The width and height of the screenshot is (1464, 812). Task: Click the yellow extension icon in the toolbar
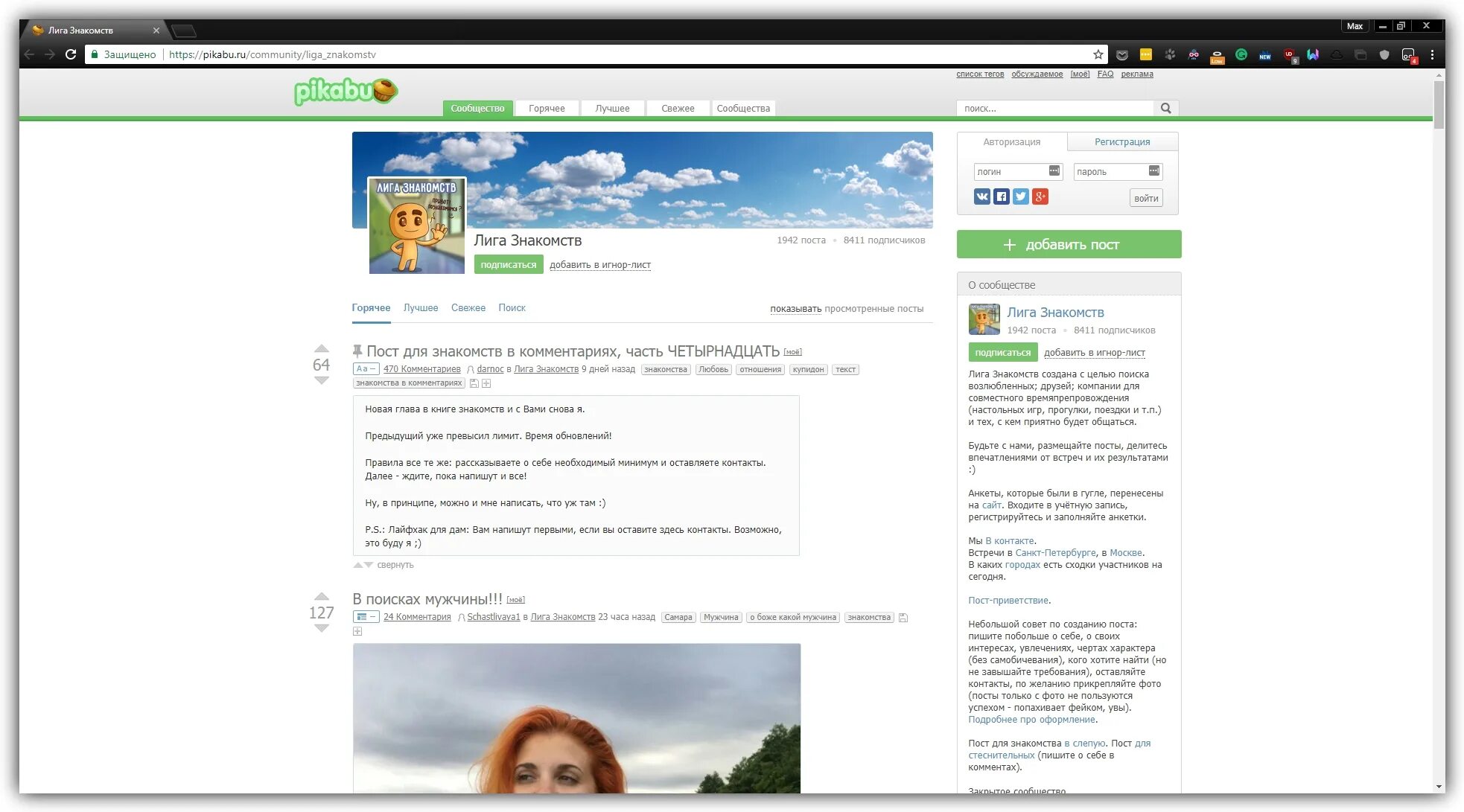point(1146,54)
